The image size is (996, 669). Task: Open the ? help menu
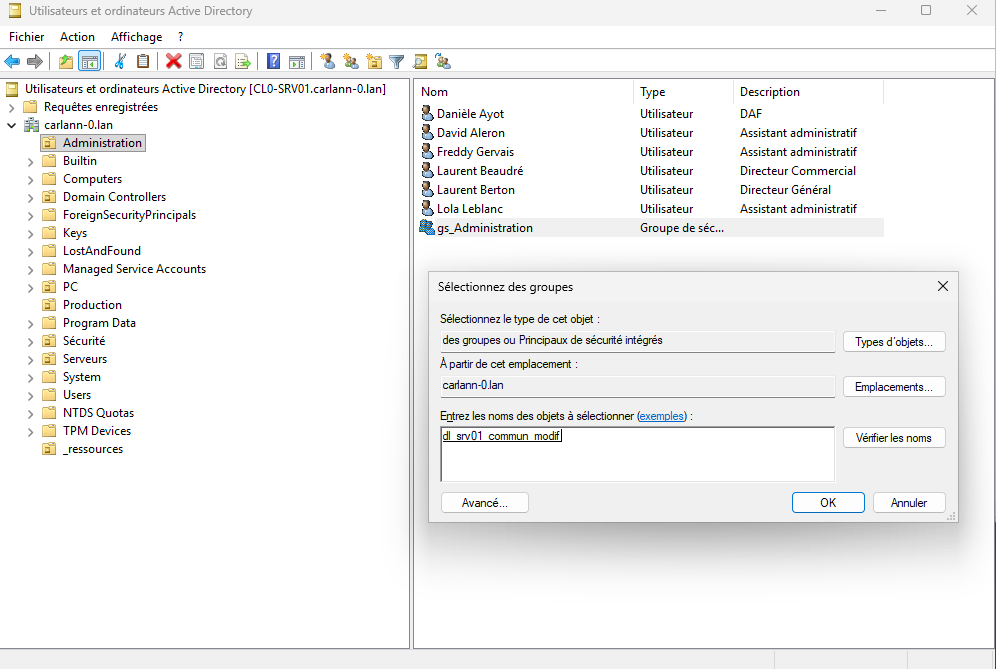tap(180, 37)
